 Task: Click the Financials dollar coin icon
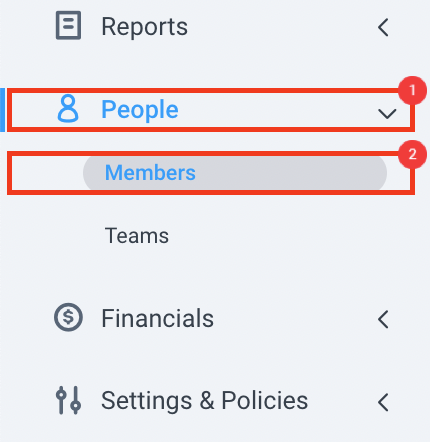68,317
